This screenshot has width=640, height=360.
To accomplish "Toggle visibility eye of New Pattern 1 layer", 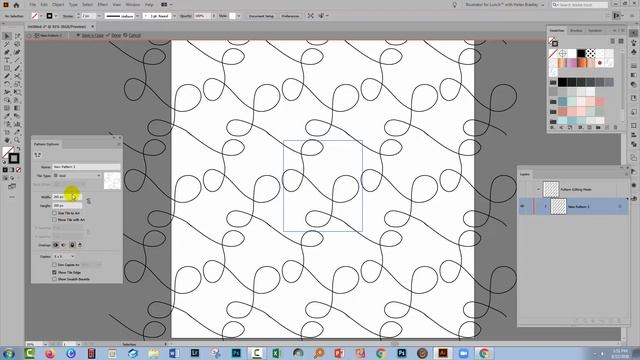I will [x=522, y=207].
